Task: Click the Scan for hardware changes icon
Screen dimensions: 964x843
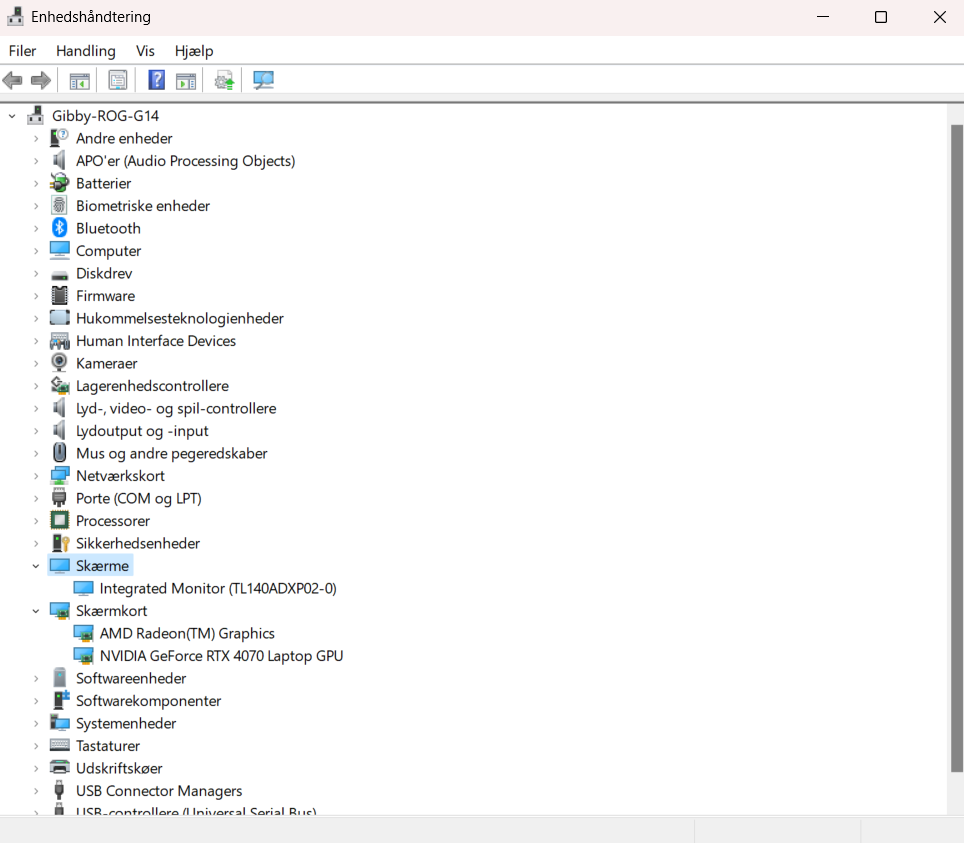Action: pyautogui.click(x=262, y=79)
